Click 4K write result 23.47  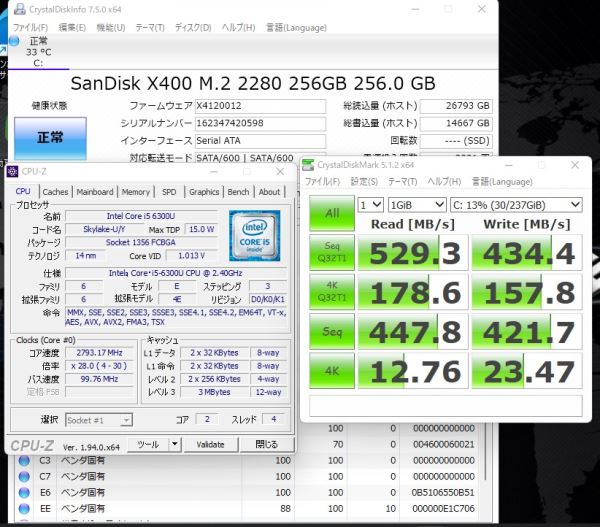click(x=527, y=371)
